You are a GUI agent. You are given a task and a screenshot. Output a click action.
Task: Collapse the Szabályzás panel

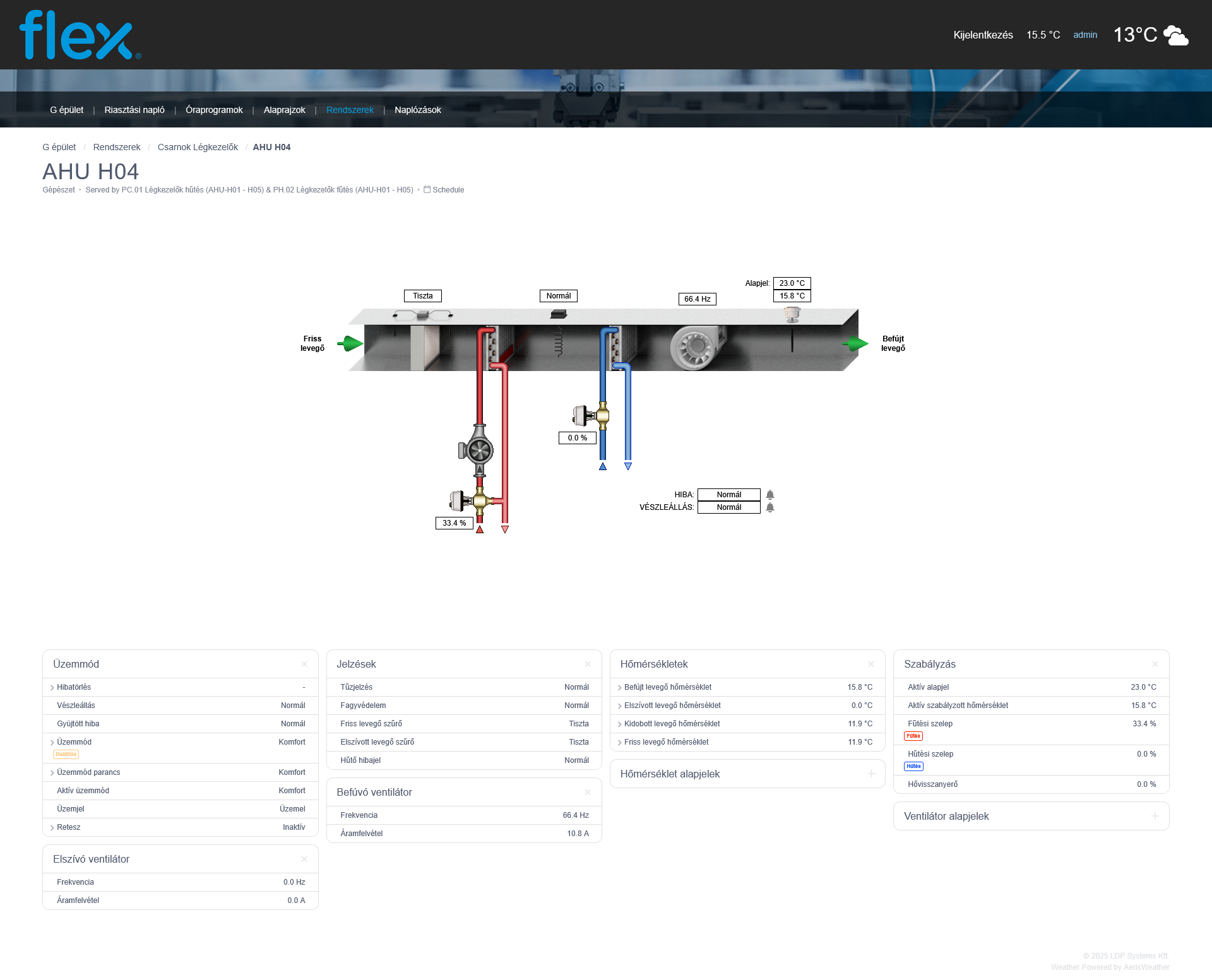1155,664
